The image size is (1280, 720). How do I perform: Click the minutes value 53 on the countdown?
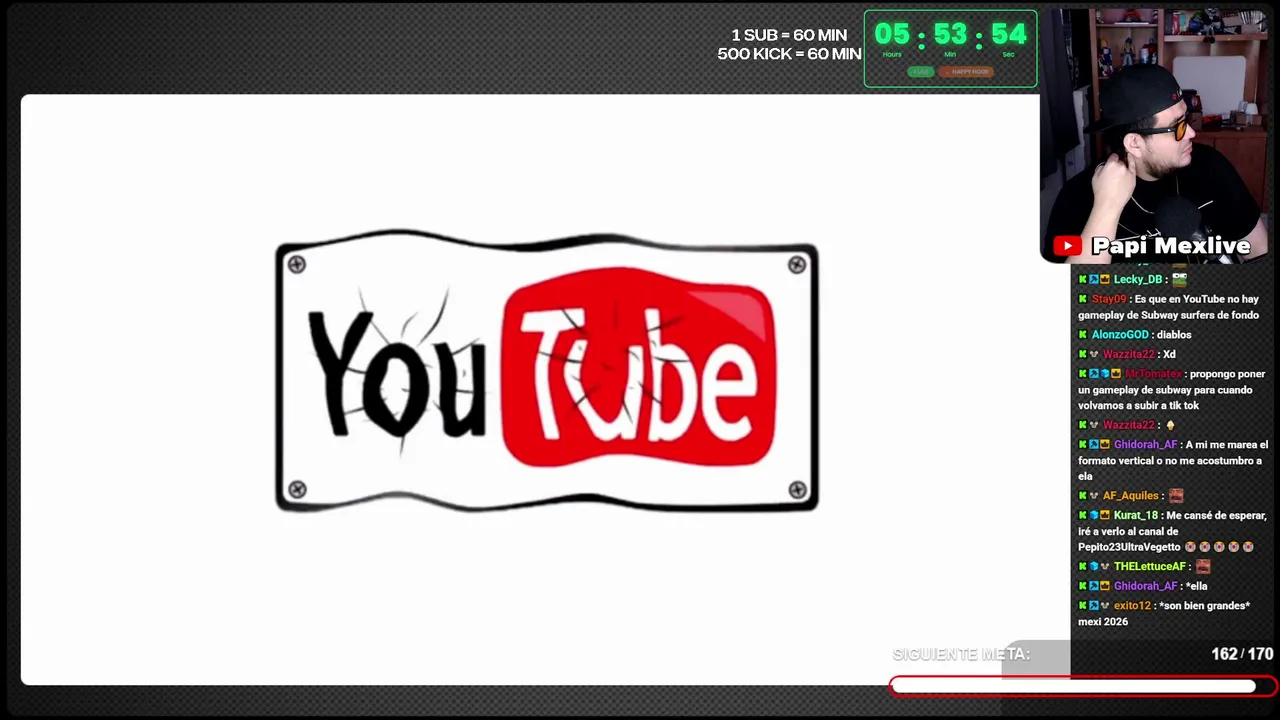[950, 35]
